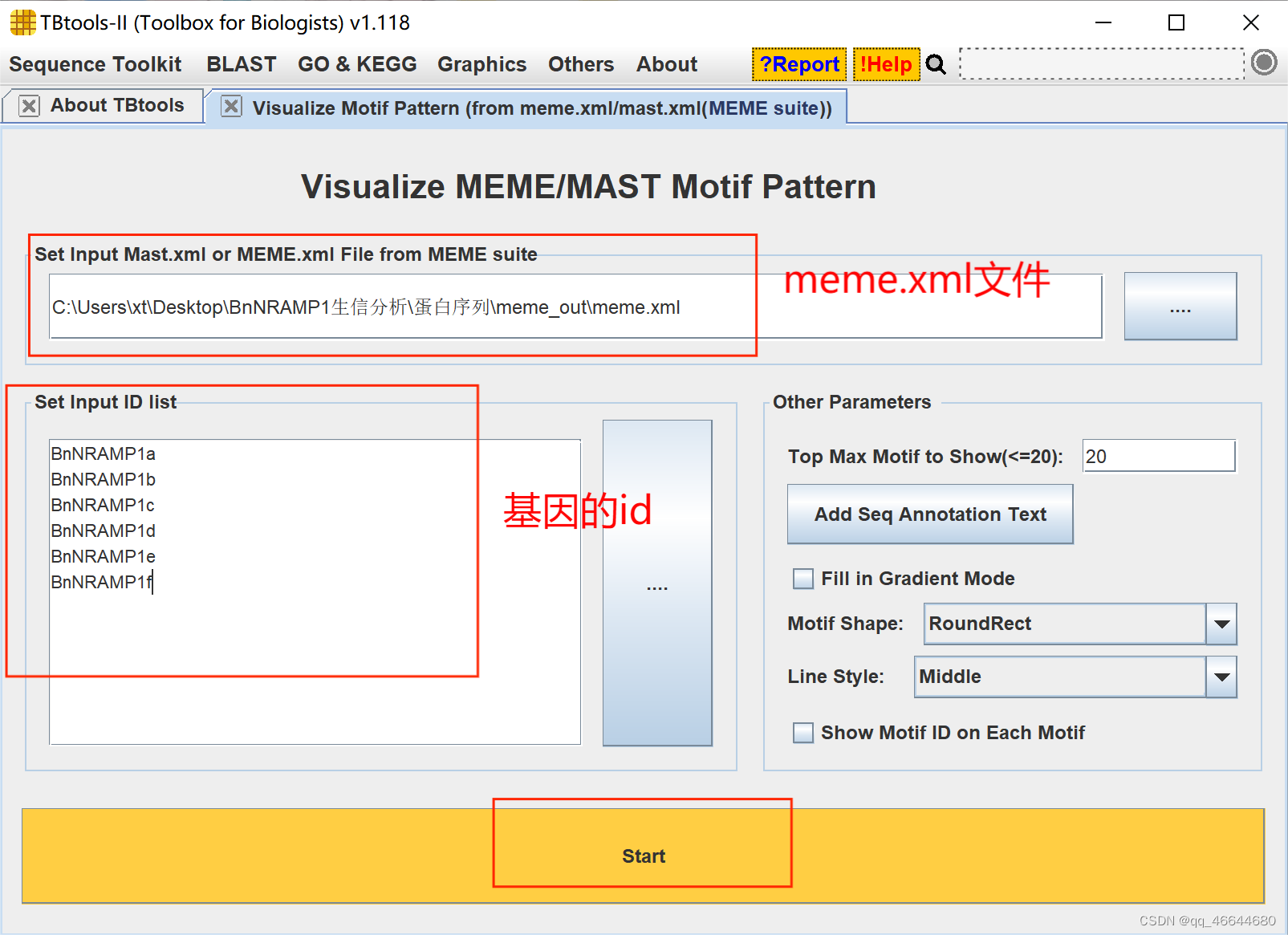Open the Graphics menu
This screenshot has width=1288, height=935.
tap(481, 64)
